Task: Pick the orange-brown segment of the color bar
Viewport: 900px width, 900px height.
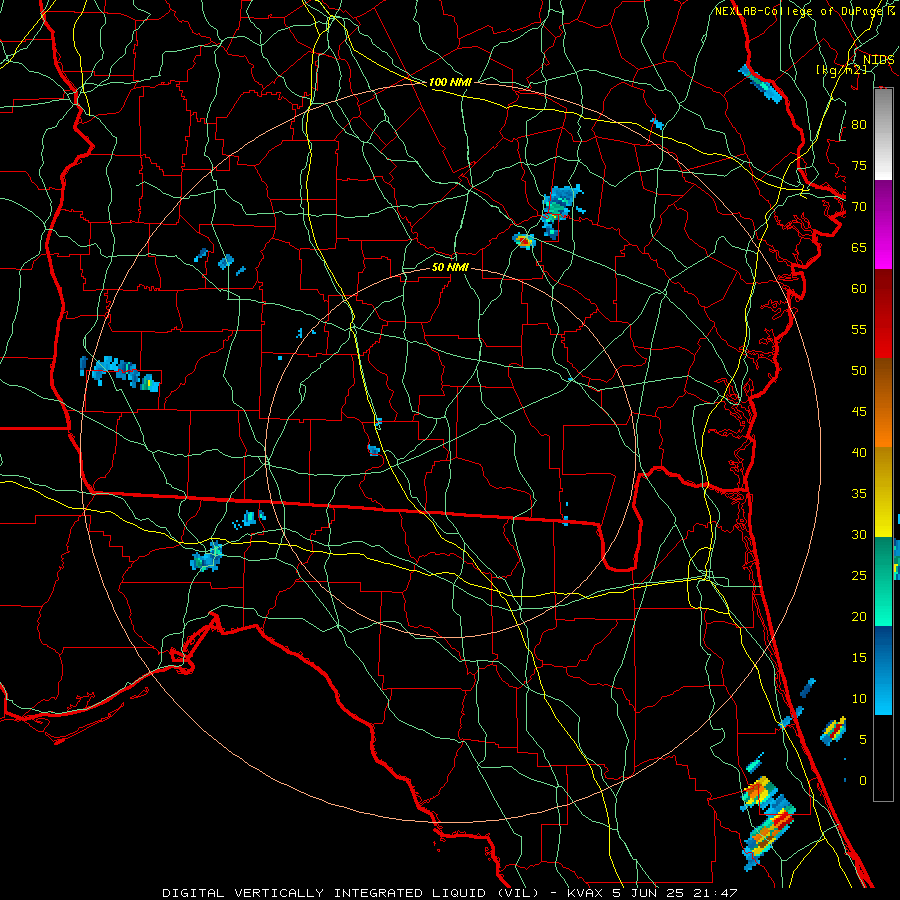Action: tap(883, 403)
